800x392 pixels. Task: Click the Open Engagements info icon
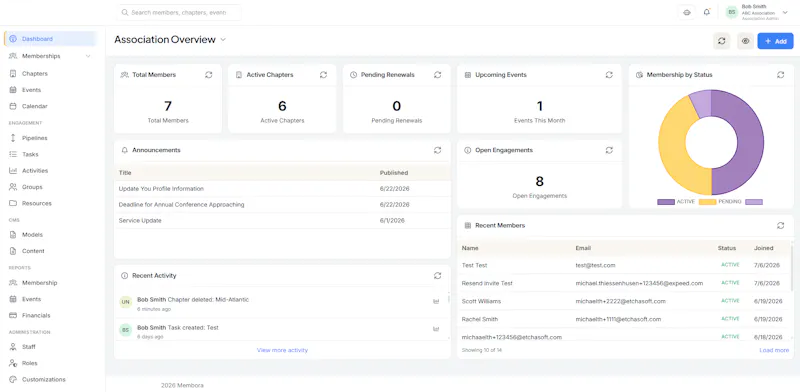pos(468,151)
